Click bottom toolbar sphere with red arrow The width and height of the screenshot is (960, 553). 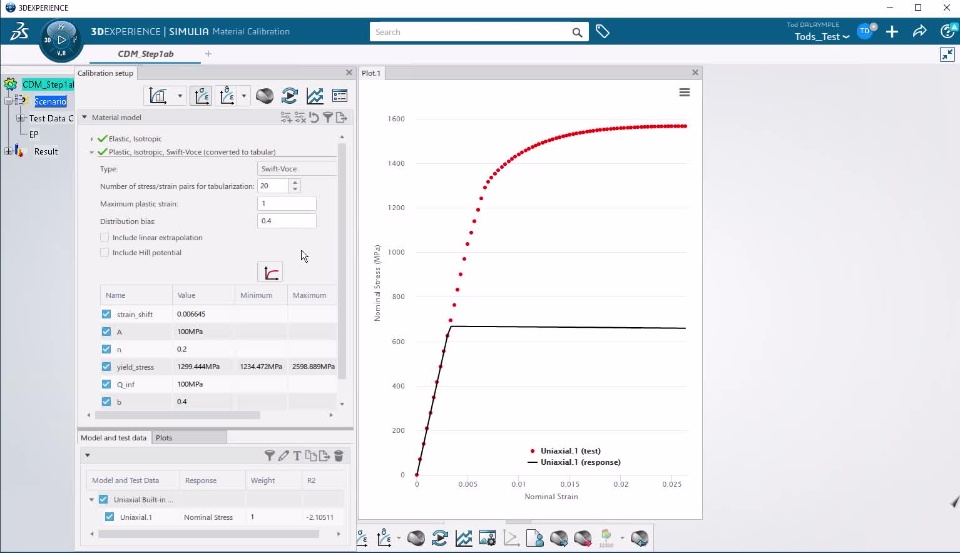583,538
